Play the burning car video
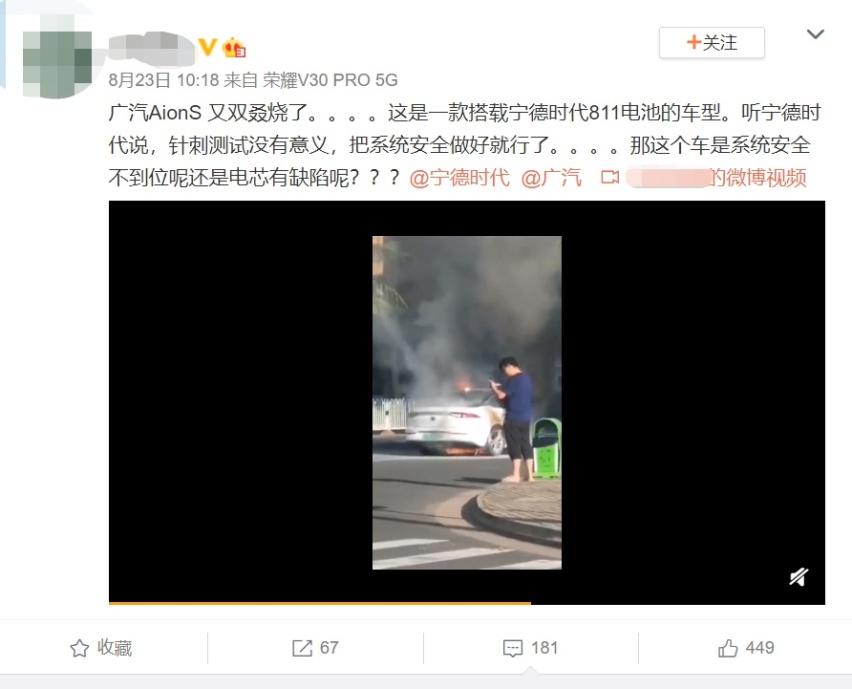Viewport: 852px width, 689px height. [x=467, y=403]
